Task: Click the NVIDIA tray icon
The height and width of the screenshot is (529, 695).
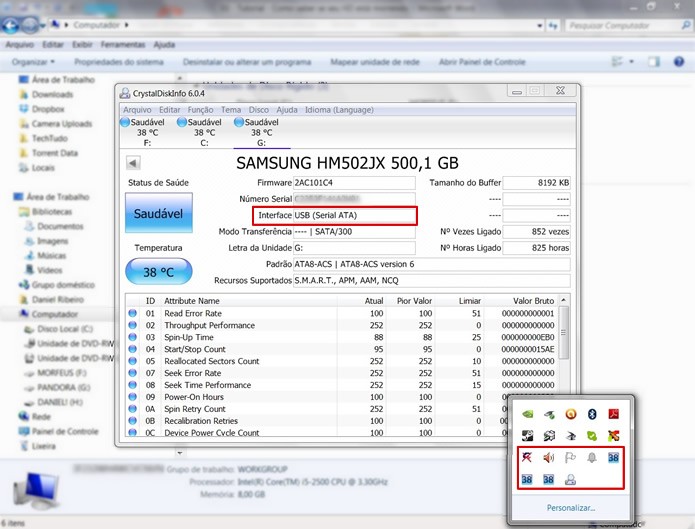Action: tap(527, 413)
